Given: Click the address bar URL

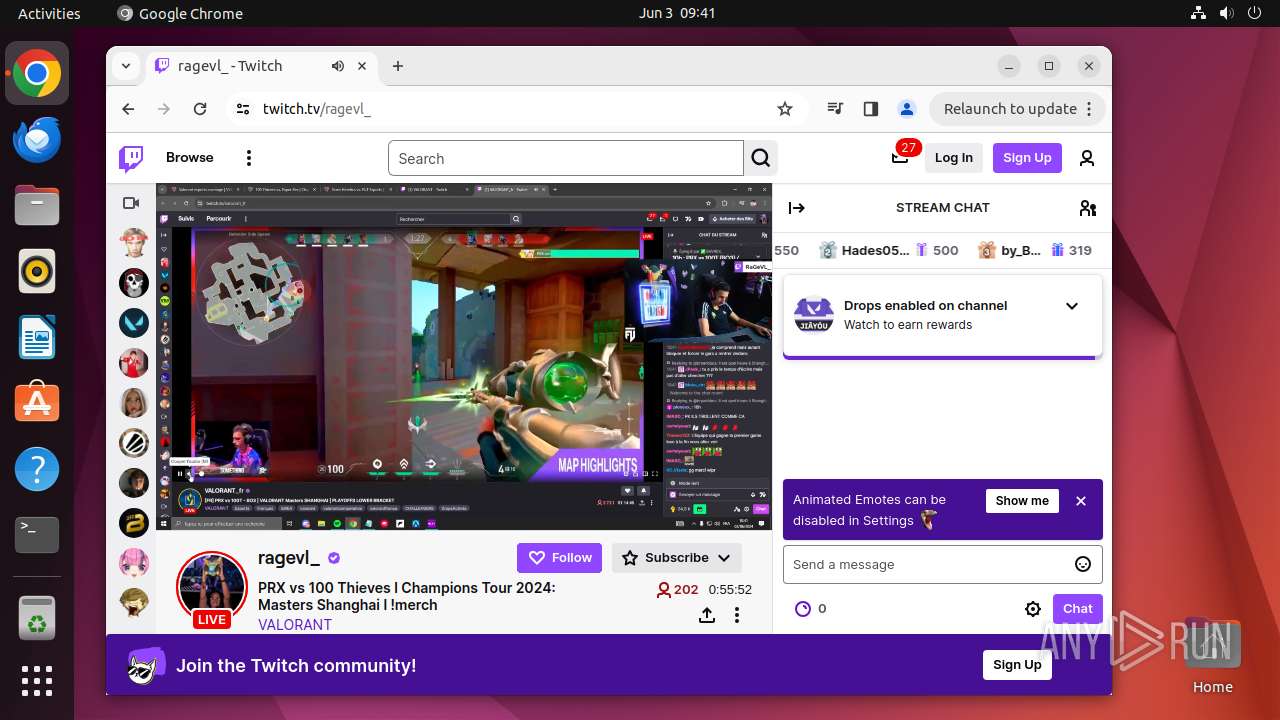Looking at the screenshot, I should coord(317,109).
